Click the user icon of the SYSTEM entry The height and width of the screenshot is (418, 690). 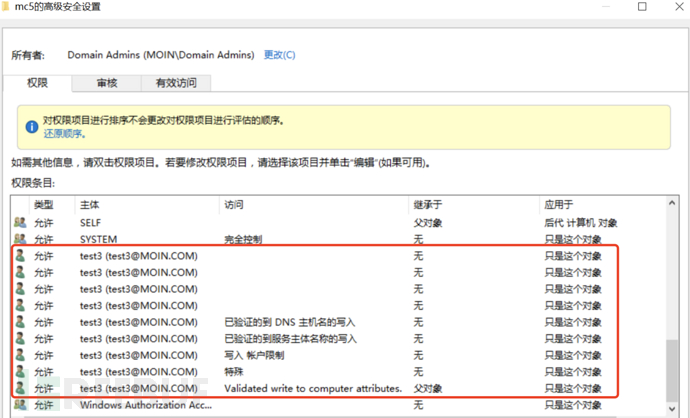point(20,239)
